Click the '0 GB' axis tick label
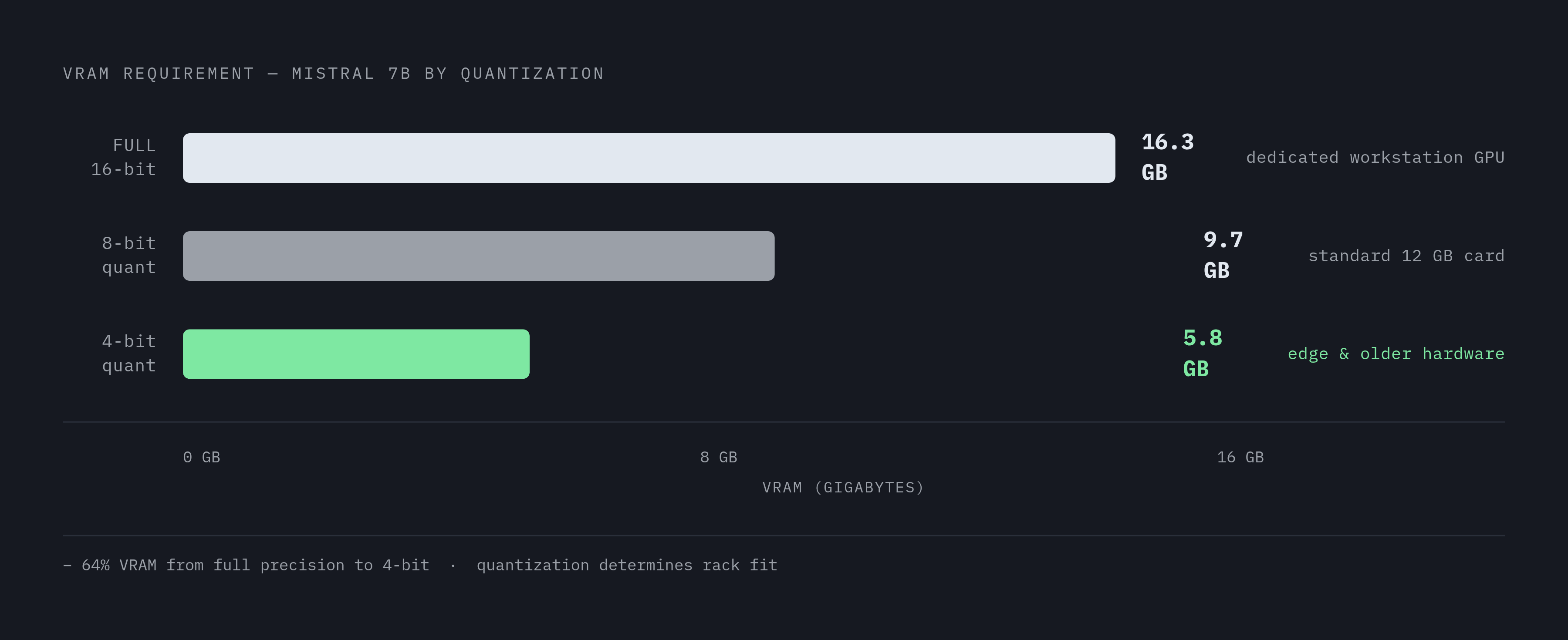1568x640 pixels. (202, 457)
